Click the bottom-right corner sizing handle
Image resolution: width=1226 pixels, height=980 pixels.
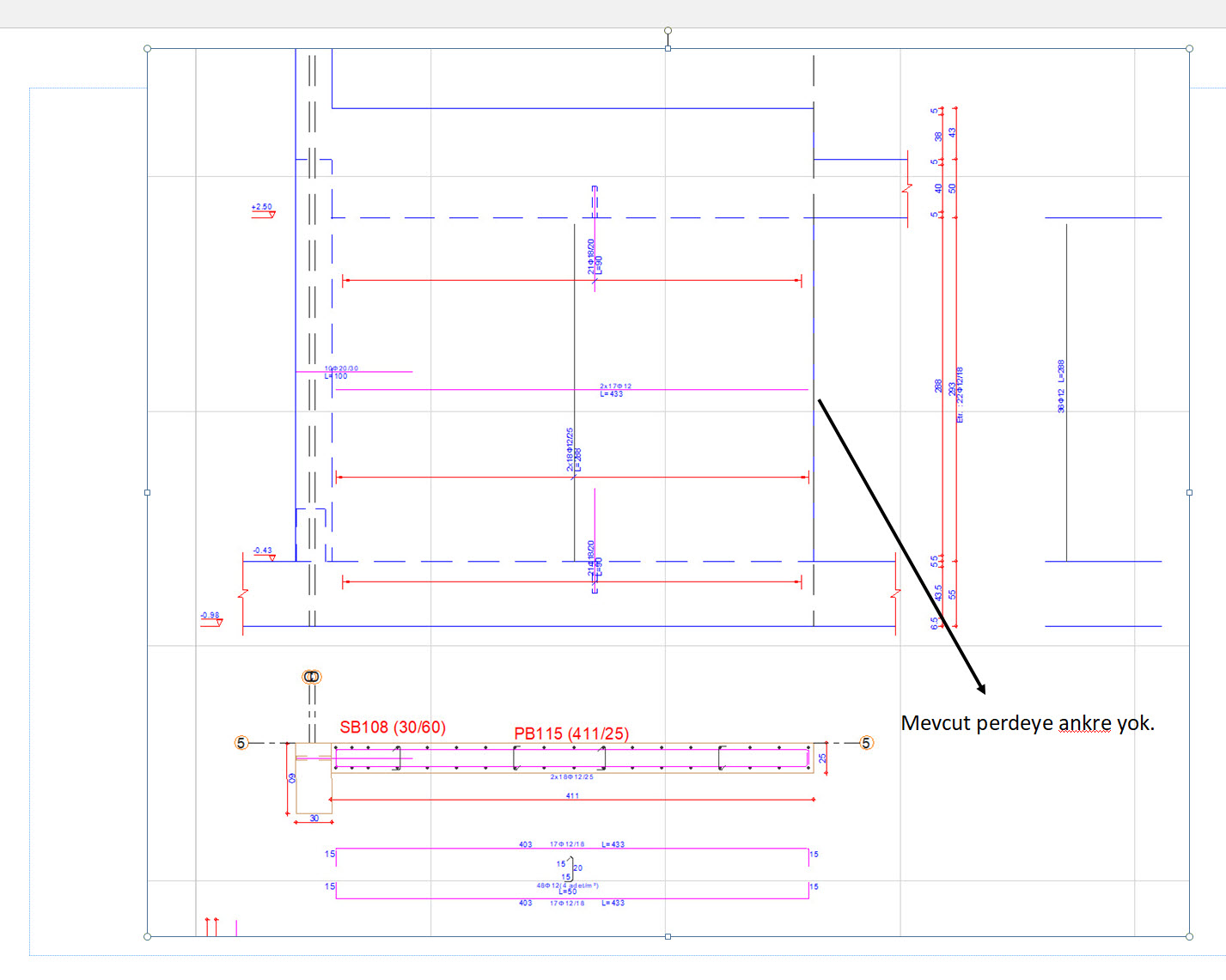tap(1189, 936)
